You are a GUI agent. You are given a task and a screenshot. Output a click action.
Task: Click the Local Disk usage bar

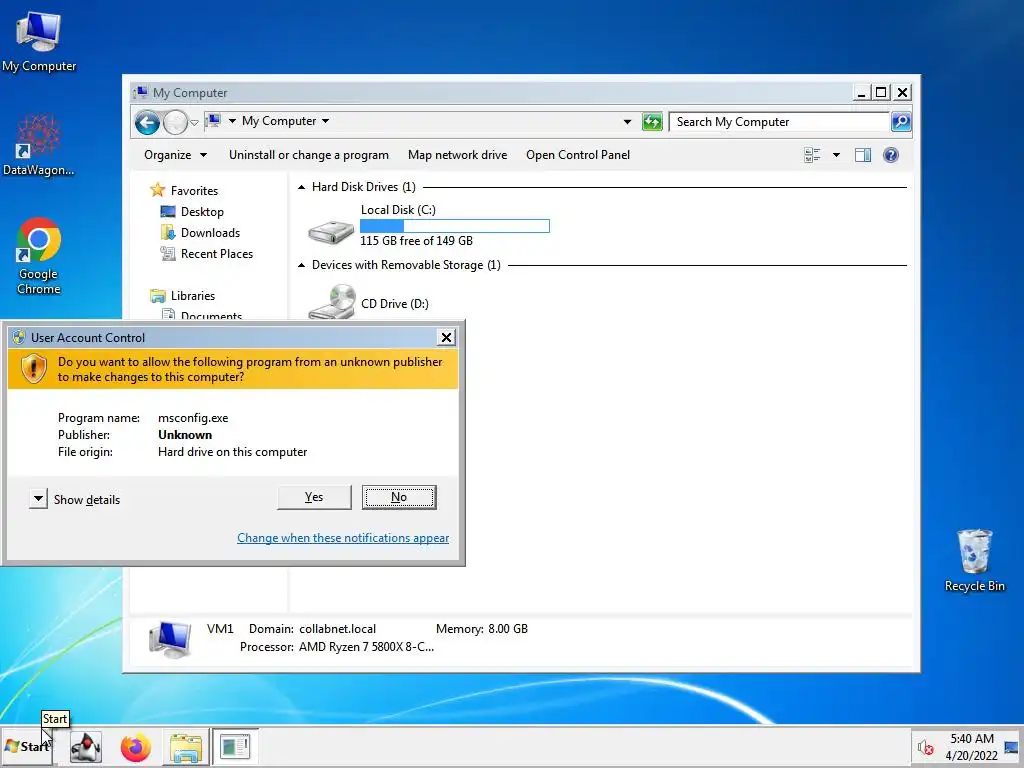455,226
